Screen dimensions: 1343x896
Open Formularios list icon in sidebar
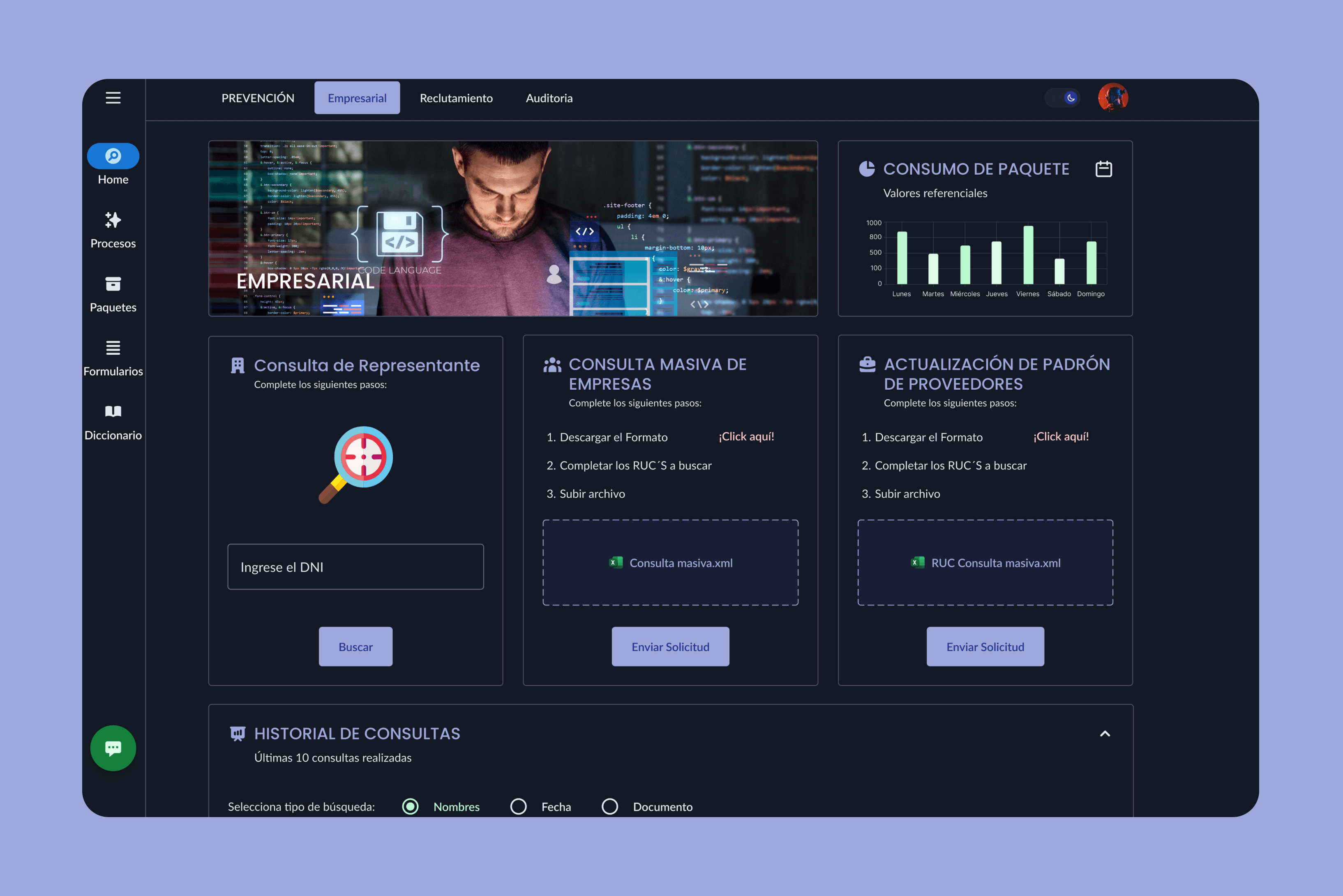tap(113, 348)
